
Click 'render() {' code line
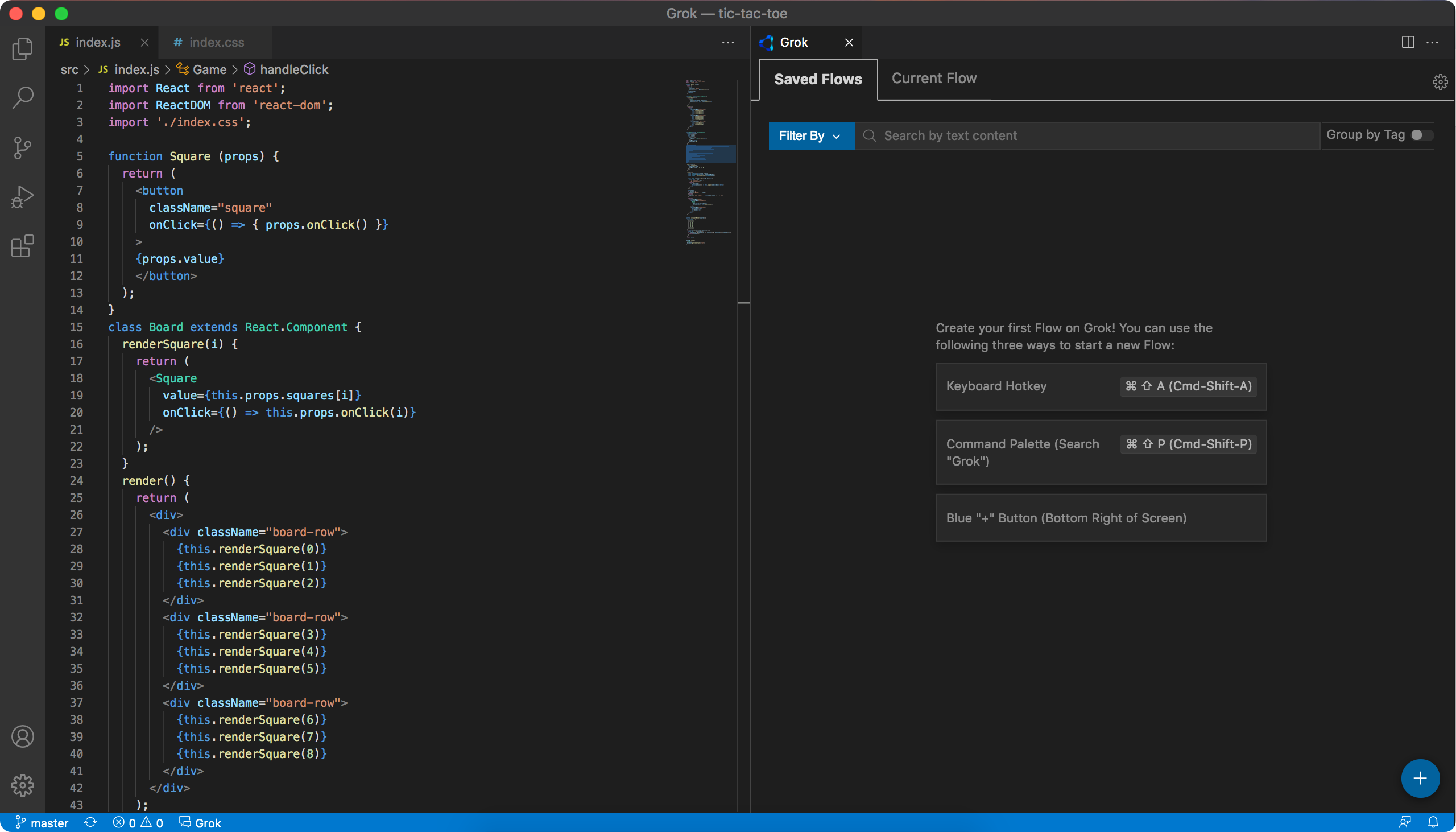click(x=156, y=480)
